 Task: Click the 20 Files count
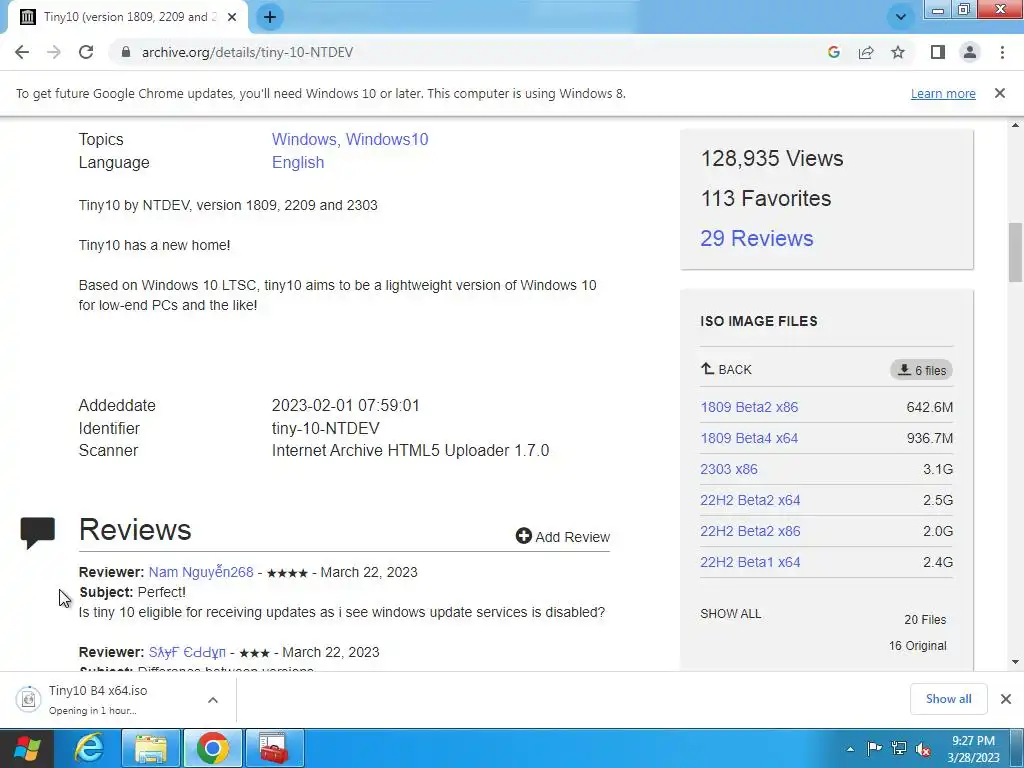coord(925,620)
